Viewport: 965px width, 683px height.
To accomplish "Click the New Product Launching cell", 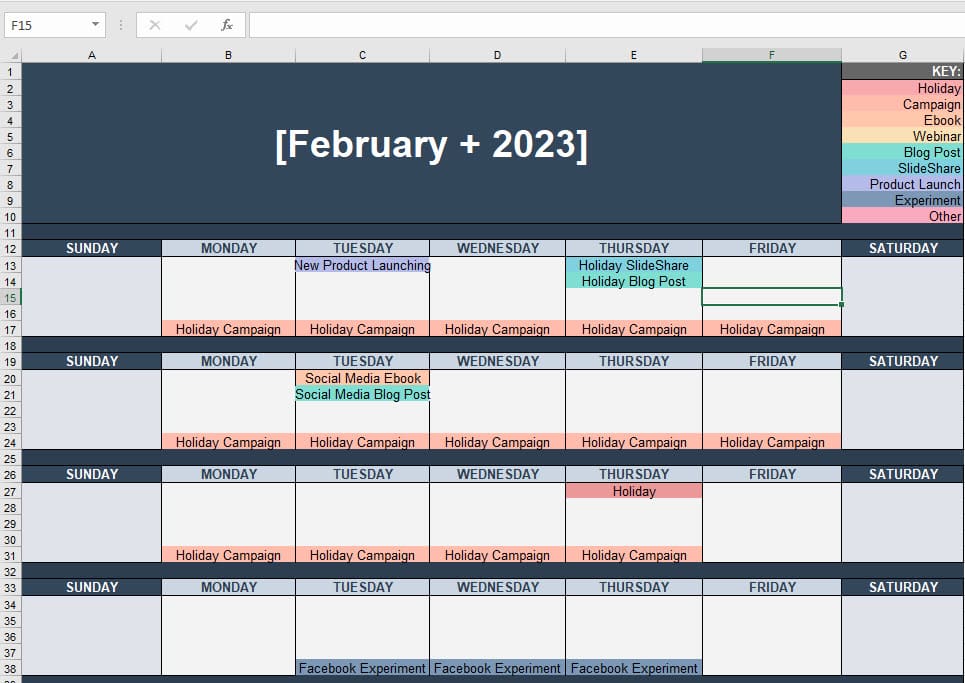I will click(362, 265).
